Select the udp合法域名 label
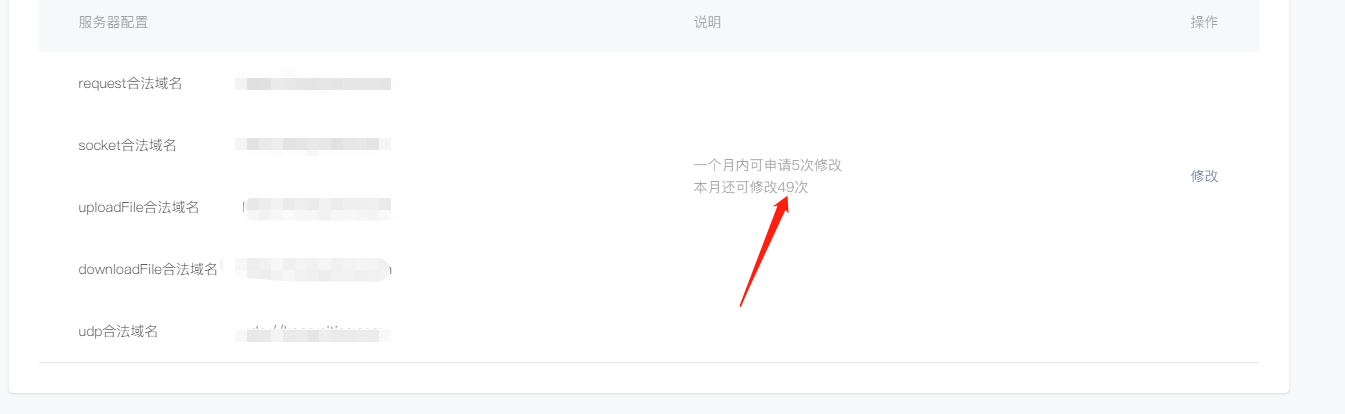1345x414 pixels. [118, 332]
